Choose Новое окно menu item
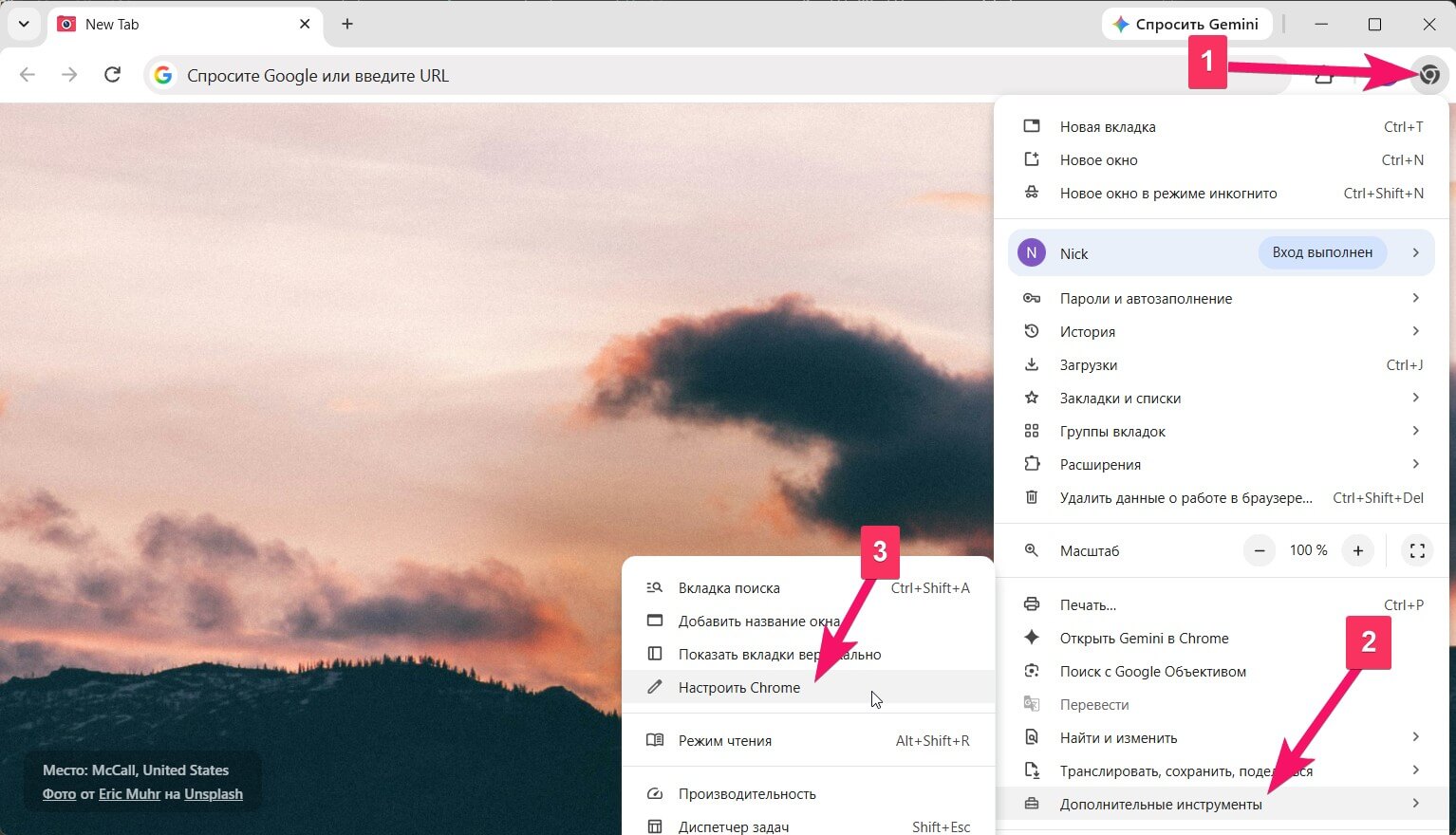This screenshot has height=835, width=1456. pyautogui.click(x=1221, y=160)
